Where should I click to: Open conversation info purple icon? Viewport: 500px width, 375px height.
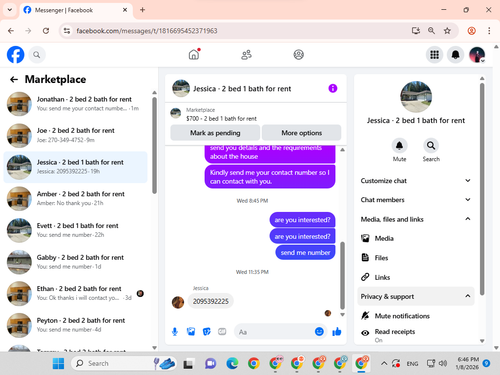pos(333,88)
